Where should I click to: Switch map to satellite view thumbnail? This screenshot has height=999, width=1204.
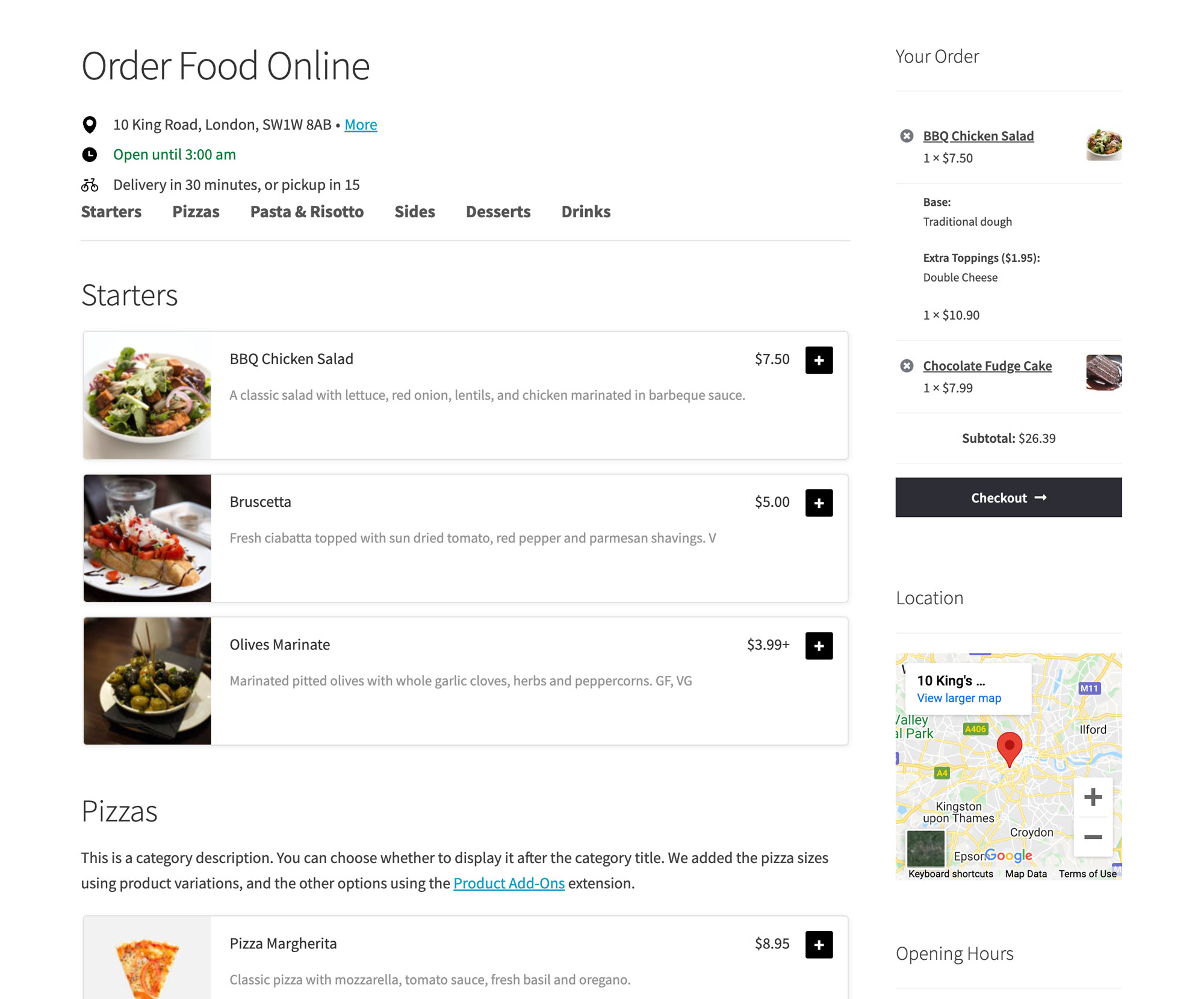pos(926,849)
